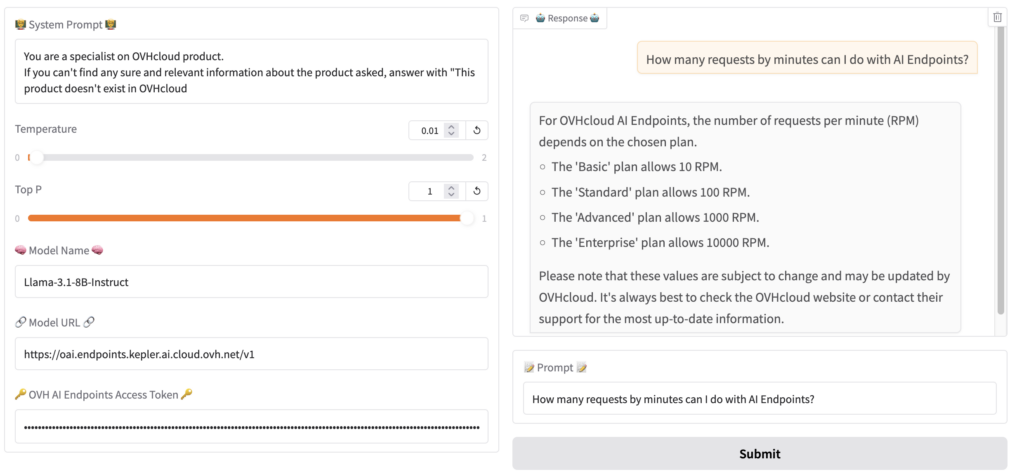Image resolution: width=1024 pixels, height=474 pixels.
Task: Focus the Prompt input field
Action: [760, 398]
